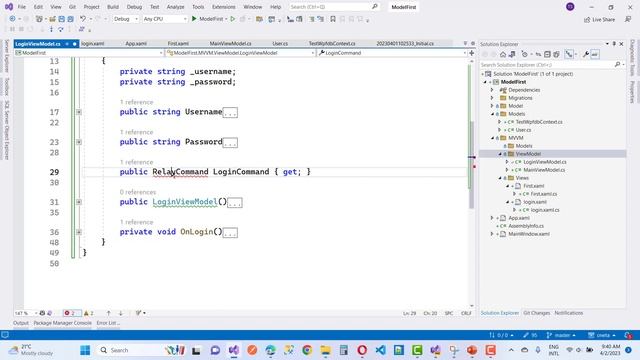This screenshot has height=360, width=640.
Task: Toggle Track Active Item in Solution Explorer
Action: (x=569, y=54)
